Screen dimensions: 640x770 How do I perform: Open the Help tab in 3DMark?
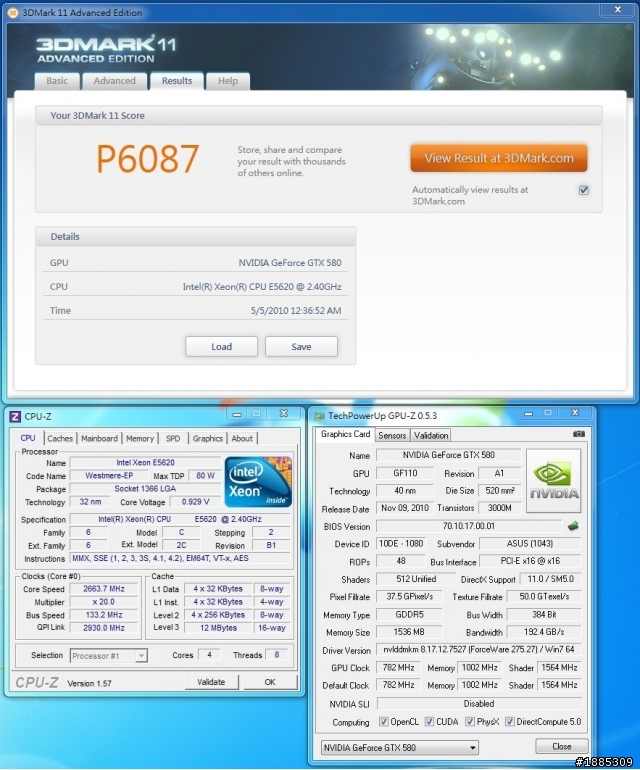(x=228, y=81)
